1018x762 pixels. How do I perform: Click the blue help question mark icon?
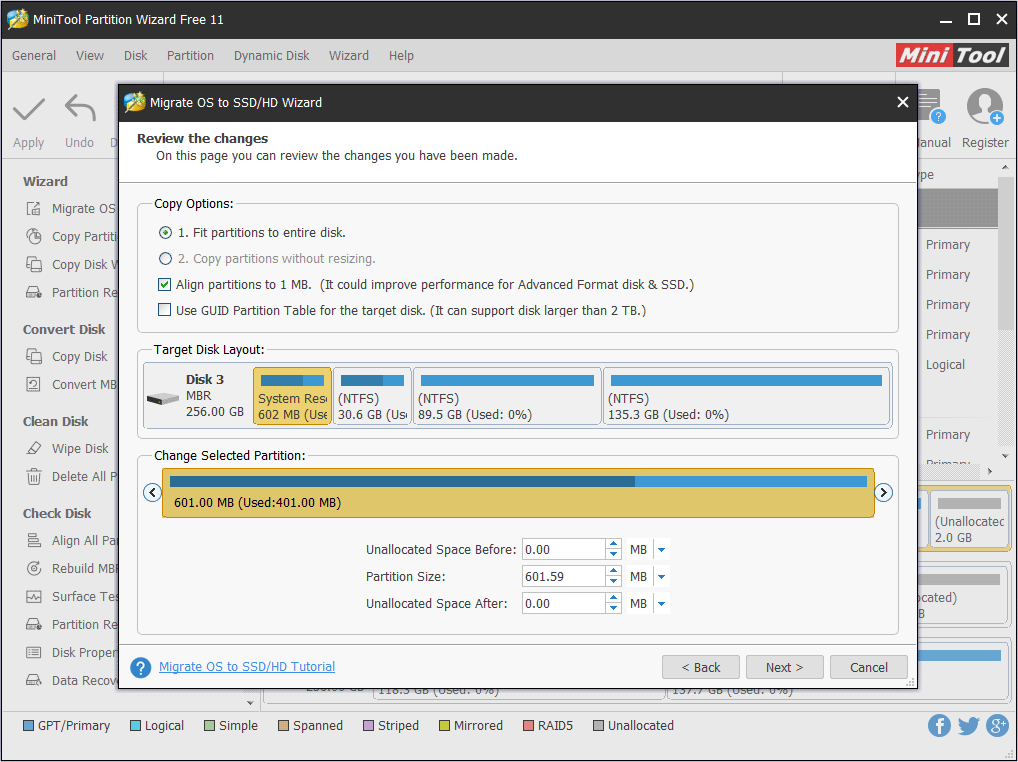tap(140, 667)
